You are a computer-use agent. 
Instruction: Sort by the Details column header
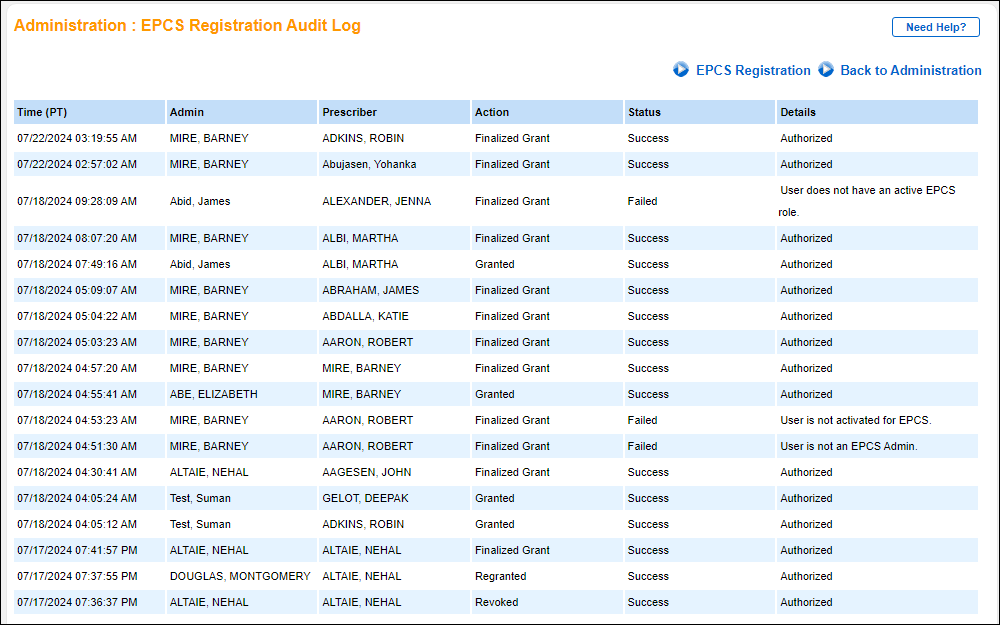tap(799, 111)
